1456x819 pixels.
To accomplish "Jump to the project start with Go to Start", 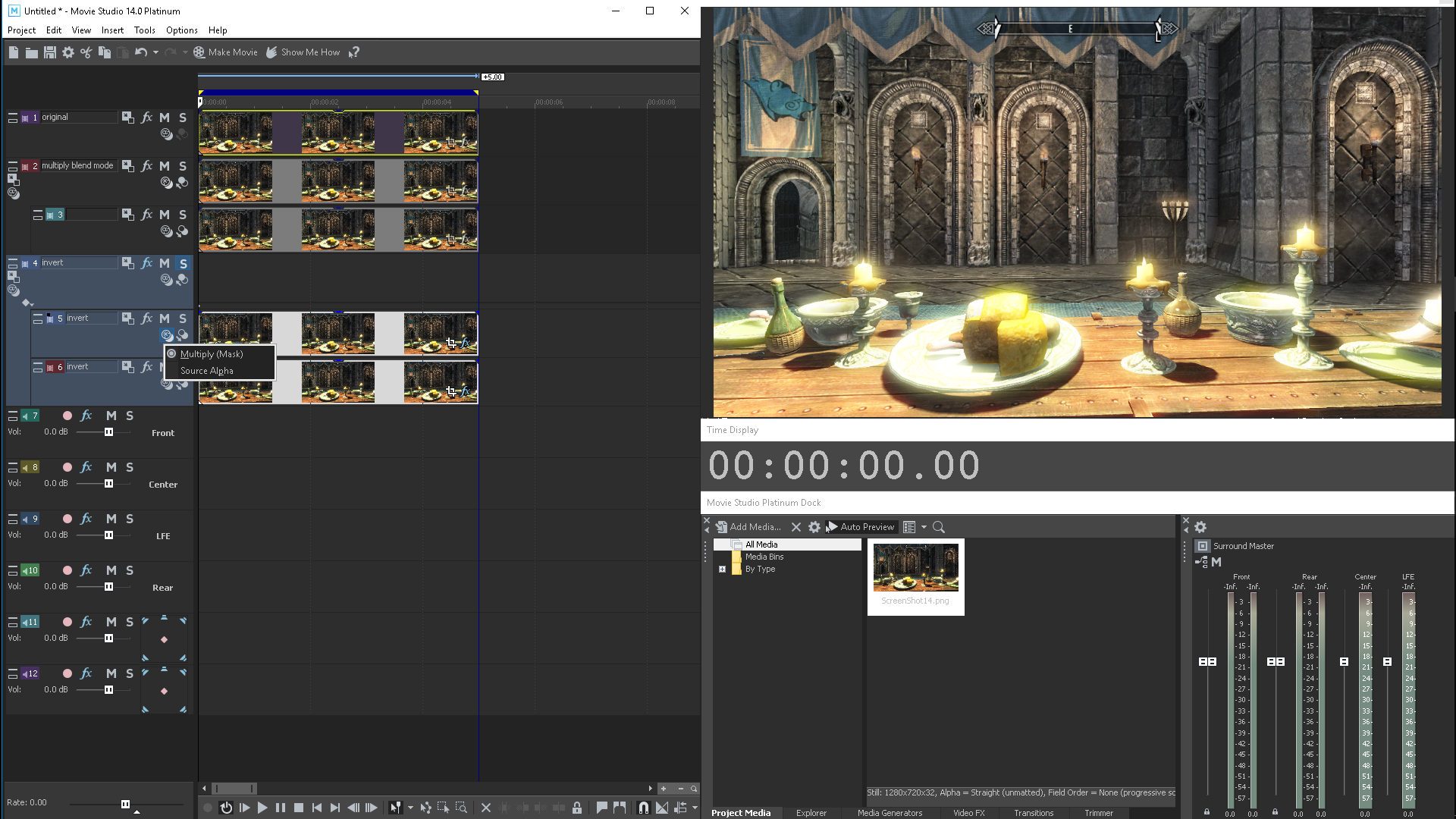I will point(317,808).
